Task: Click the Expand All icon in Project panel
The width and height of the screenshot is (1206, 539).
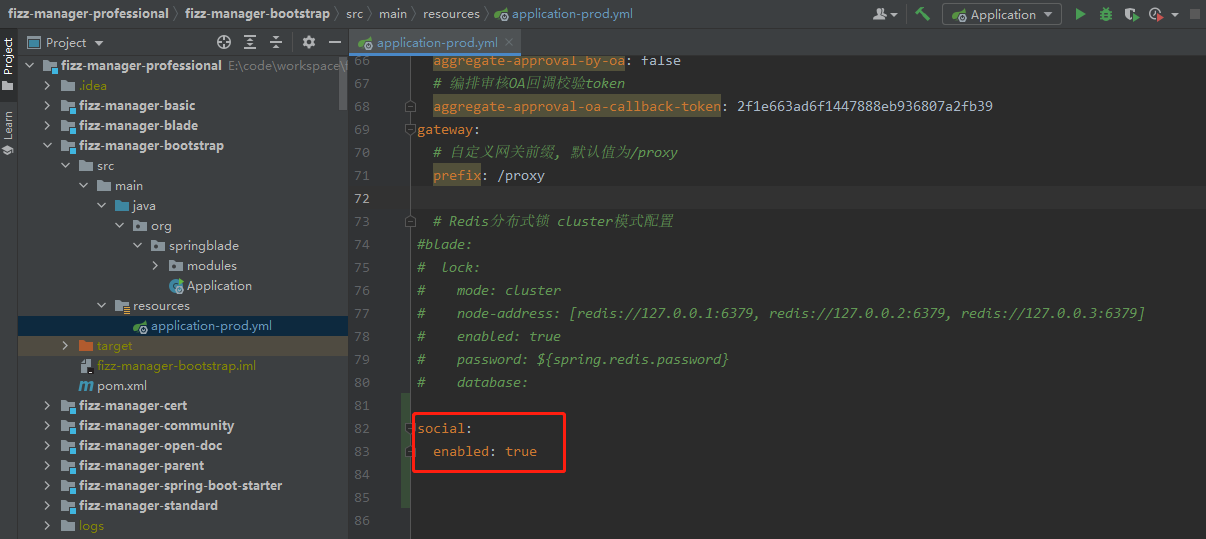Action: tap(250, 42)
